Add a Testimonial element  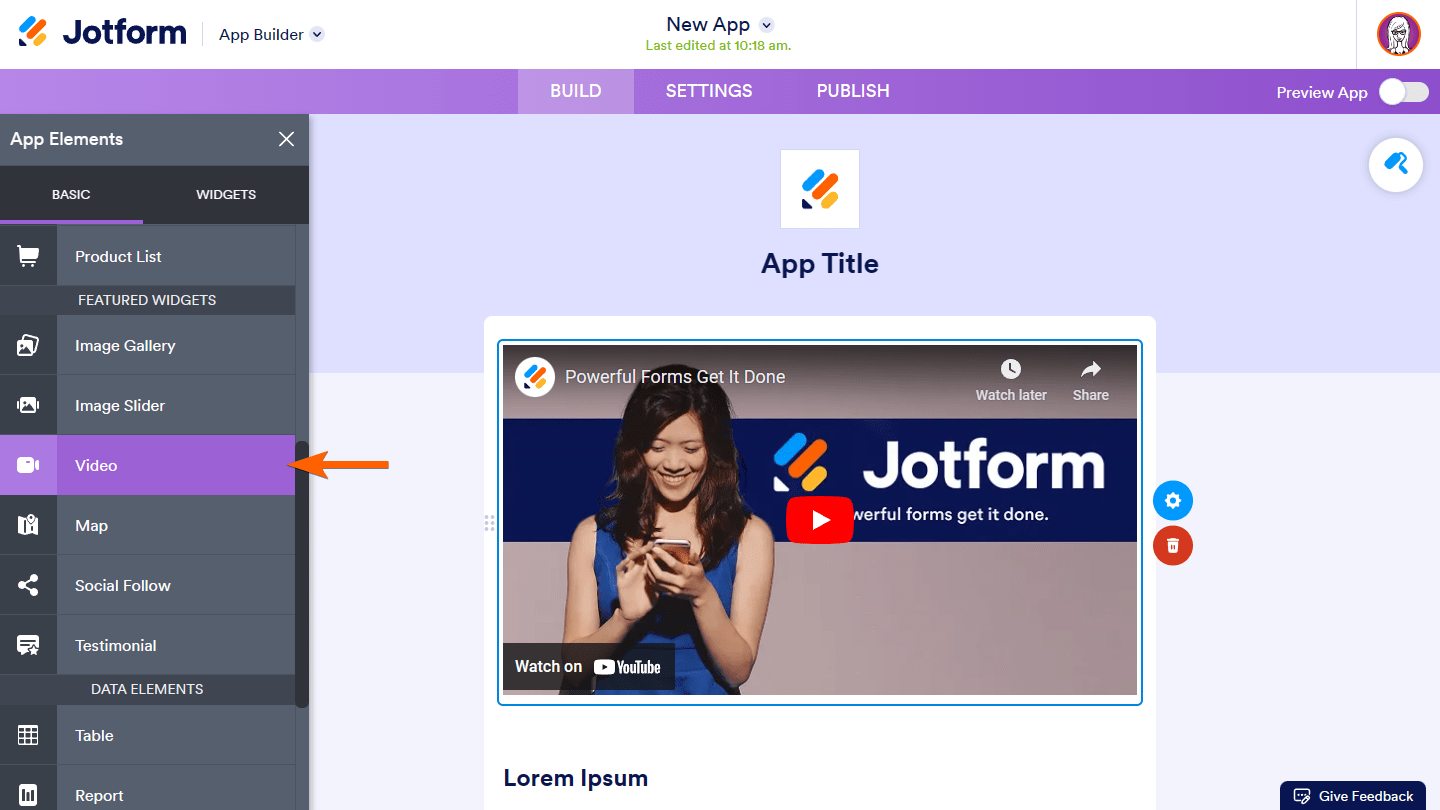(148, 645)
